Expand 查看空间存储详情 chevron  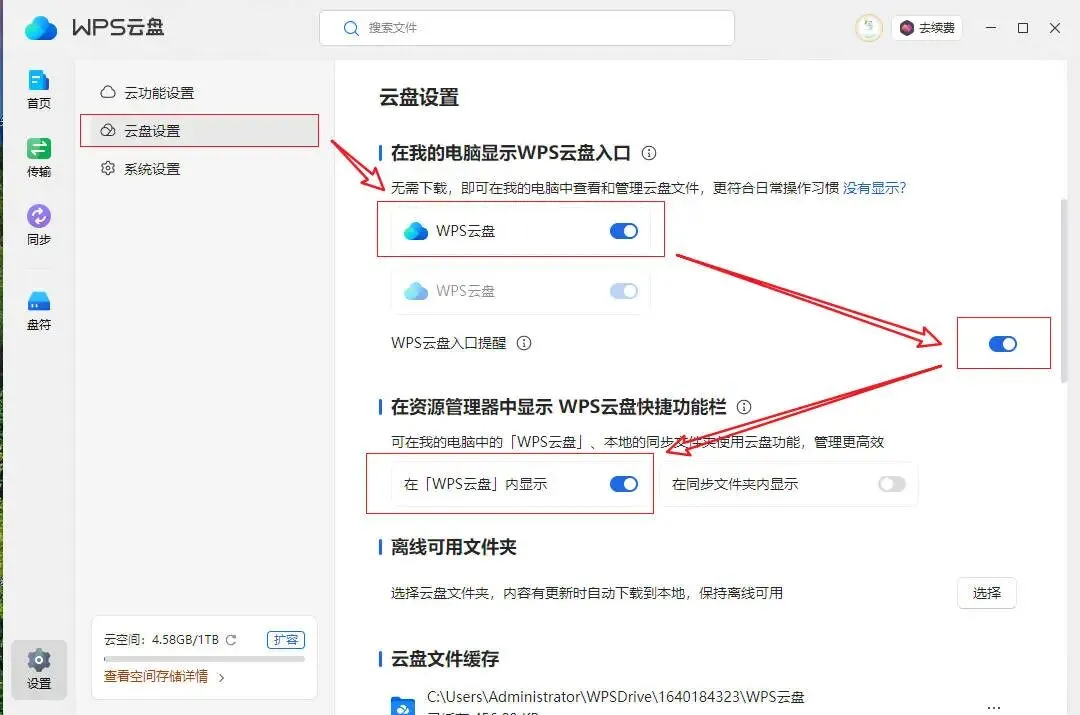pos(221,678)
